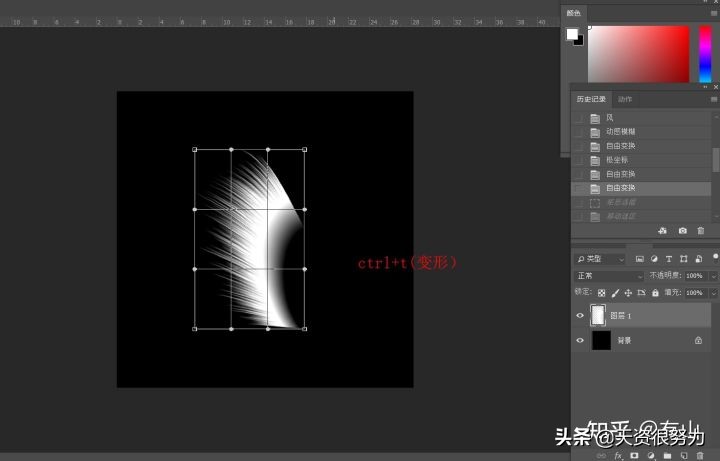The width and height of the screenshot is (720, 461).
Task: Set history brush source box beside 动感模糊
Action: coord(579,132)
